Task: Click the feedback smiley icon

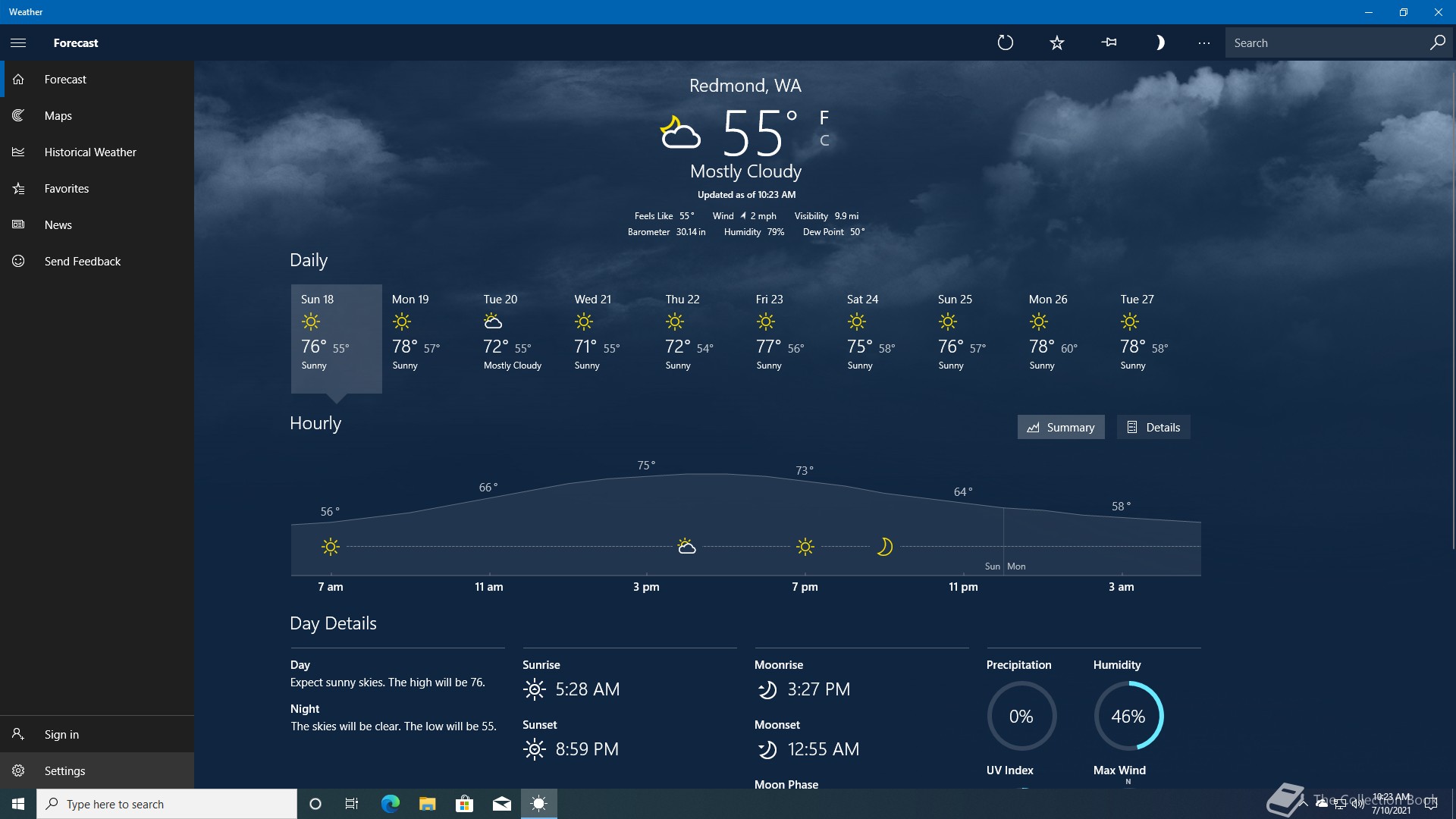Action: click(x=18, y=261)
